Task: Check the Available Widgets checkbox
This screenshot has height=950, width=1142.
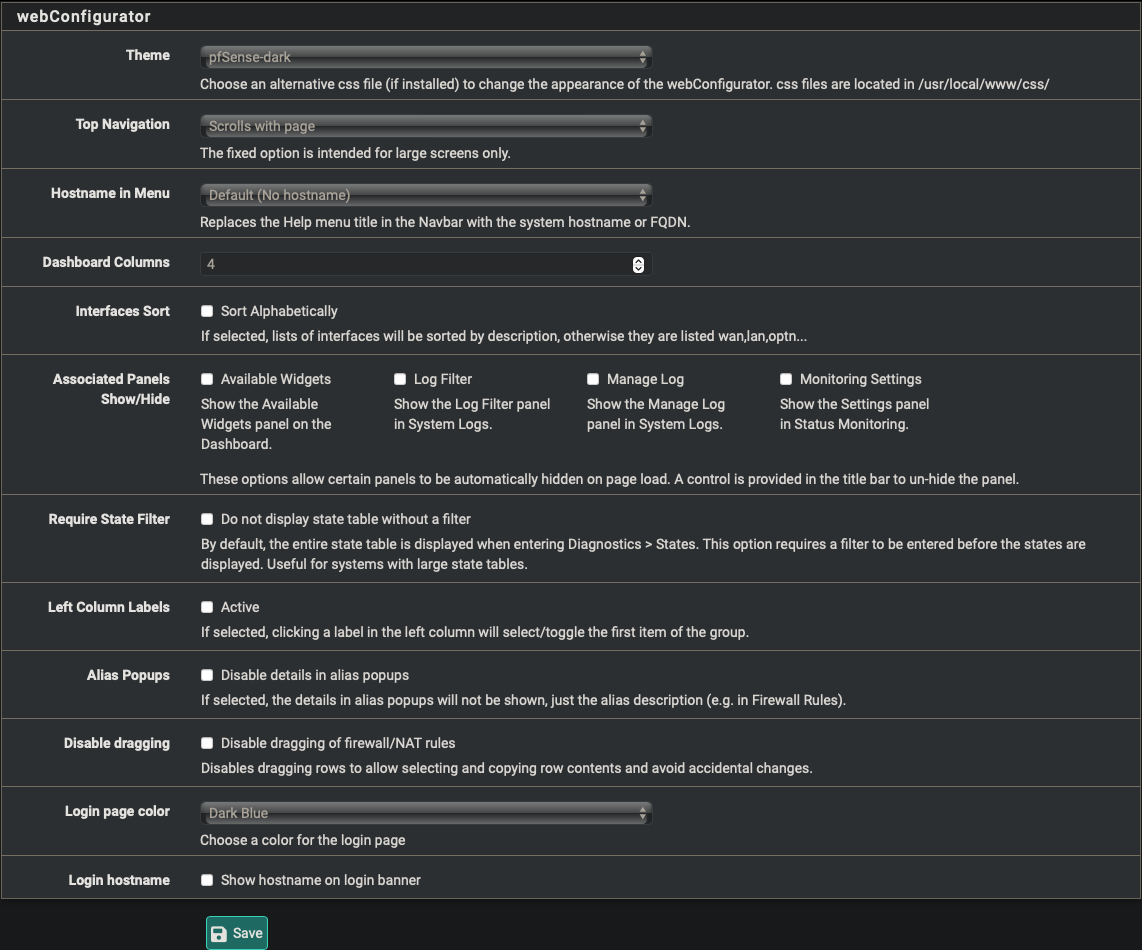Action: click(x=207, y=380)
